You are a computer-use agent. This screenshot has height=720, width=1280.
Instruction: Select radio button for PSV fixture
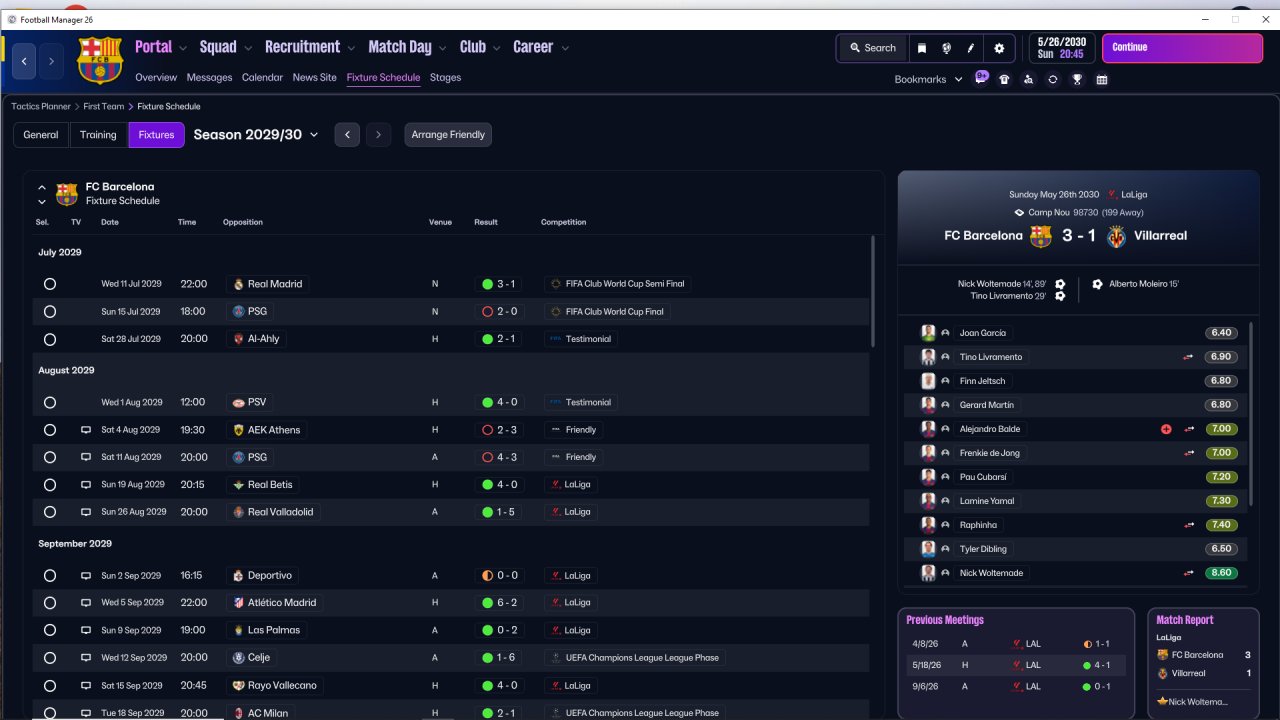[x=50, y=403]
